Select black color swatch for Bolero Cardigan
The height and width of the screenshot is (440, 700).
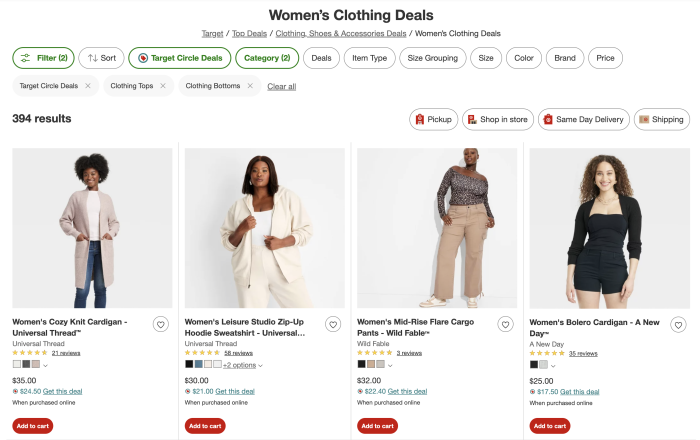pos(534,364)
